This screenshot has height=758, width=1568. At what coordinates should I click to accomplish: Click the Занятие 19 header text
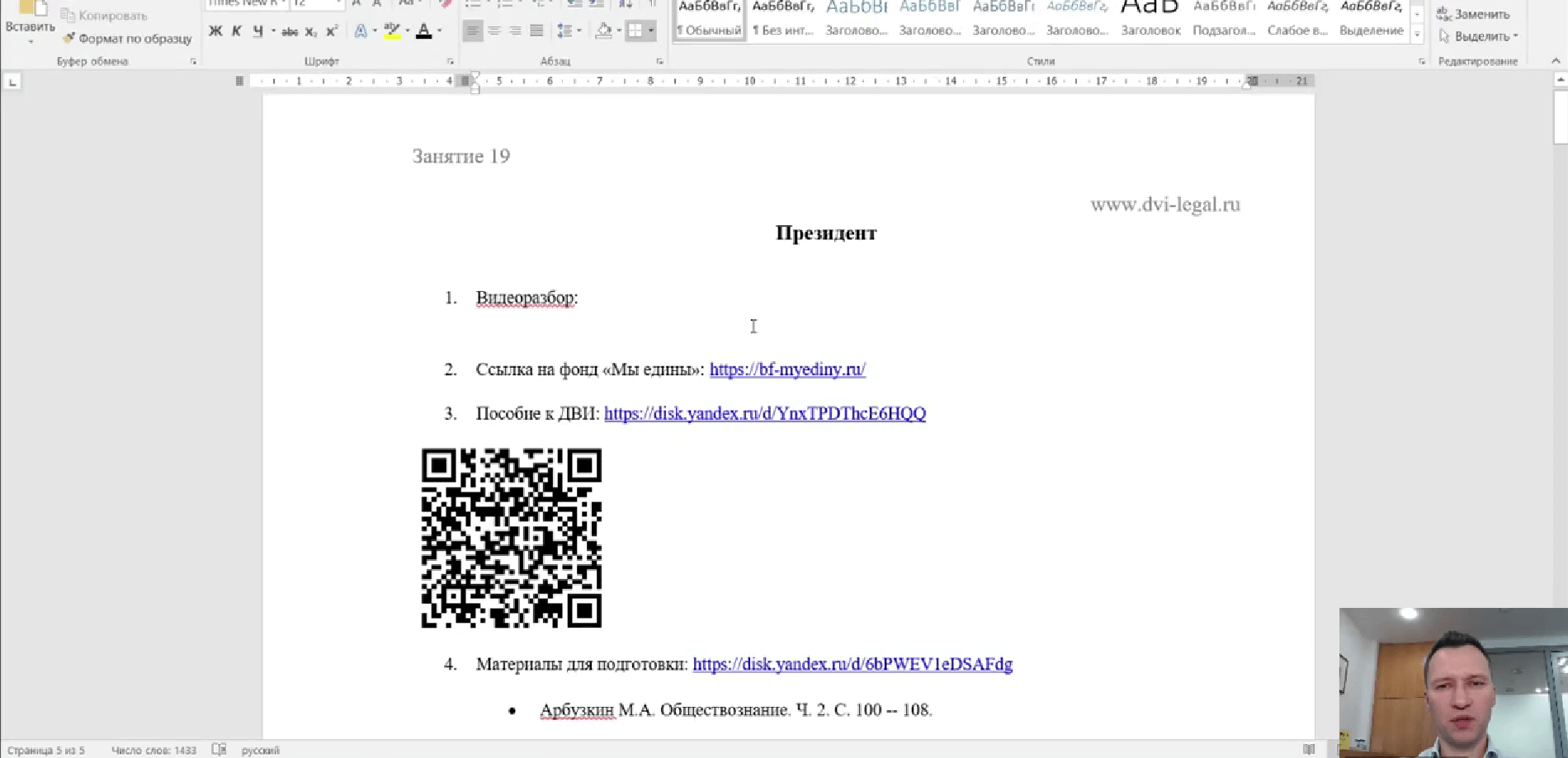(x=461, y=157)
